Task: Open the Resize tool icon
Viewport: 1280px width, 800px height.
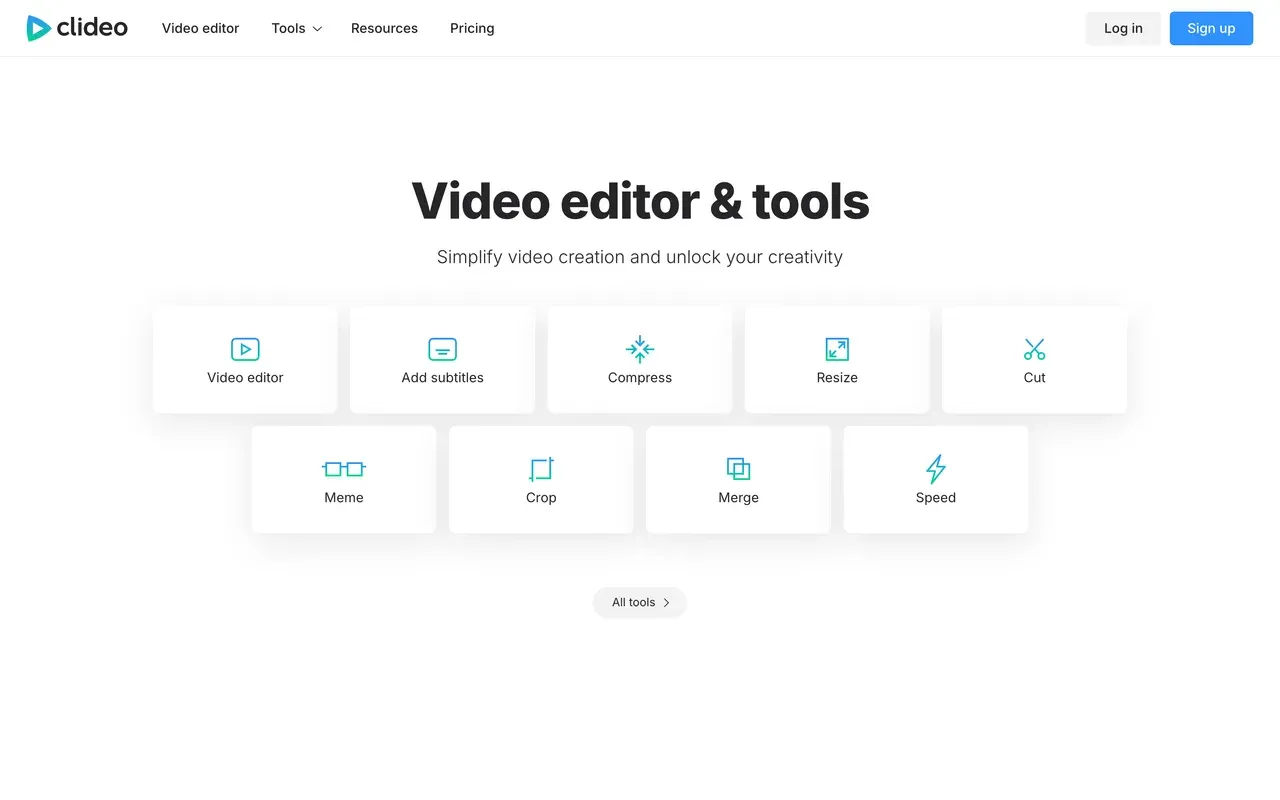Action: click(x=837, y=349)
